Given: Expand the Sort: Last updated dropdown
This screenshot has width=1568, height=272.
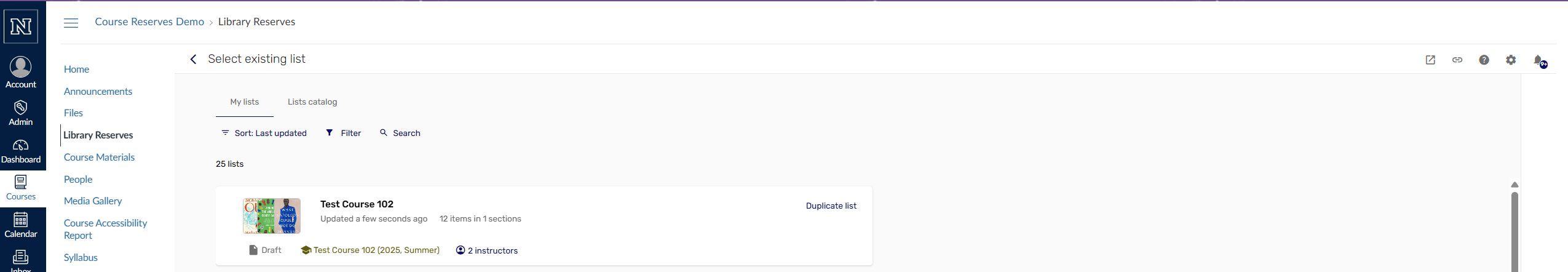Looking at the screenshot, I should 264,133.
